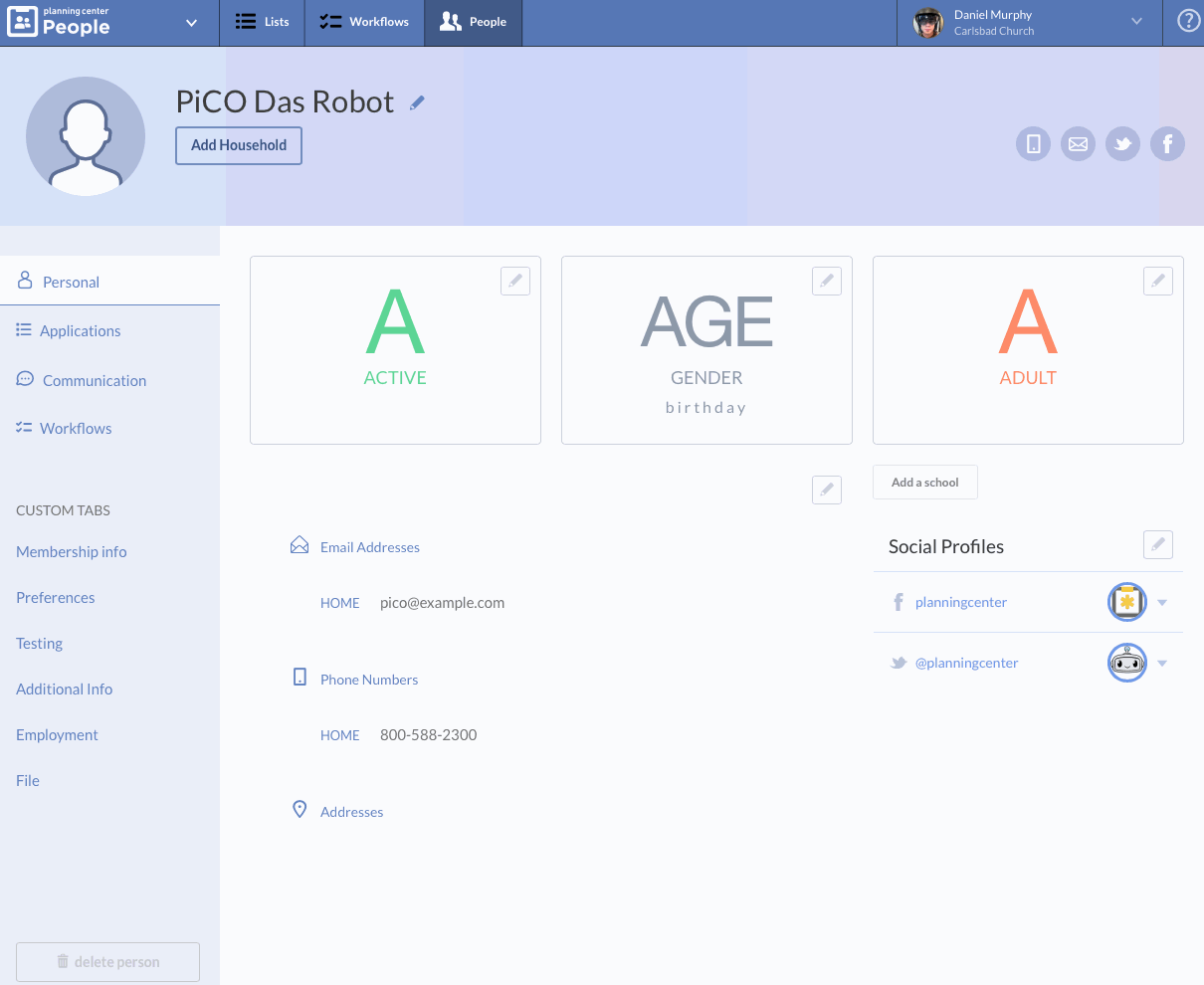Expand the @planningcenter Twitter profile arrow
The height and width of the screenshot is (985, 1204).
(1162, 664)
